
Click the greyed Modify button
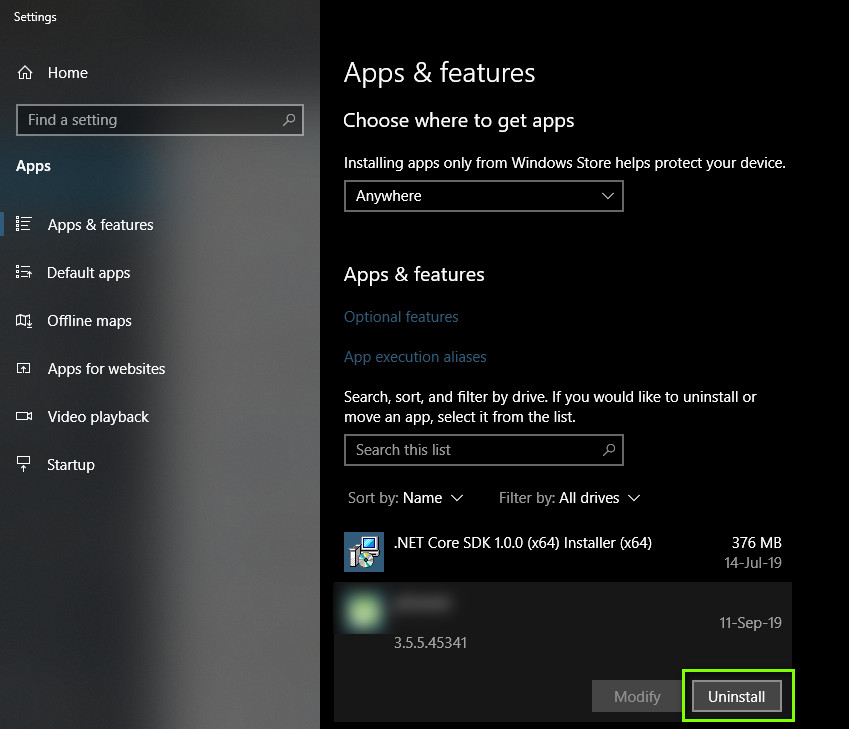[637, 696]
